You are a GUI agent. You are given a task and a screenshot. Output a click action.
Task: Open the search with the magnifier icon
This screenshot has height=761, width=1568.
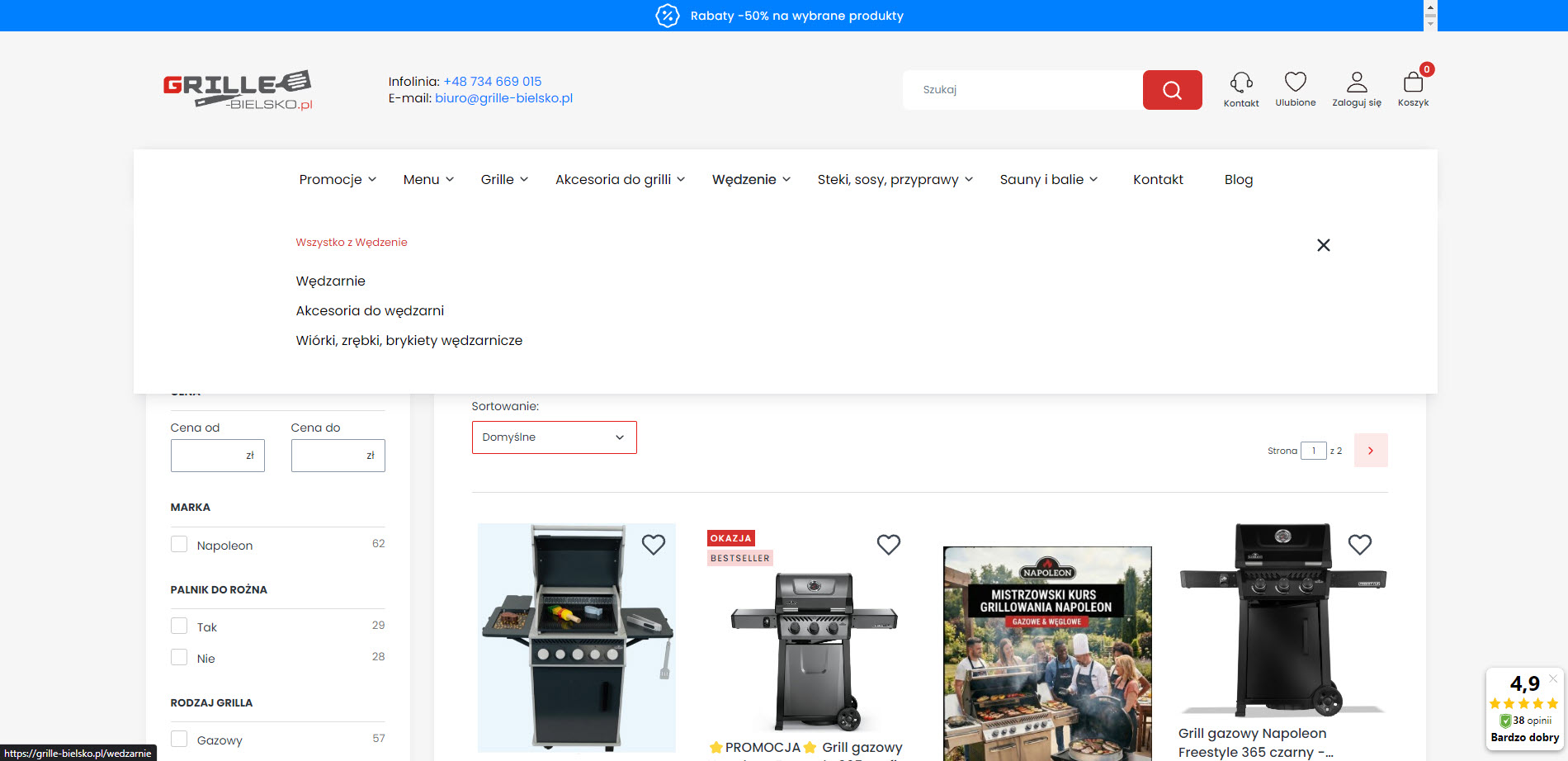coord(1172,90)
